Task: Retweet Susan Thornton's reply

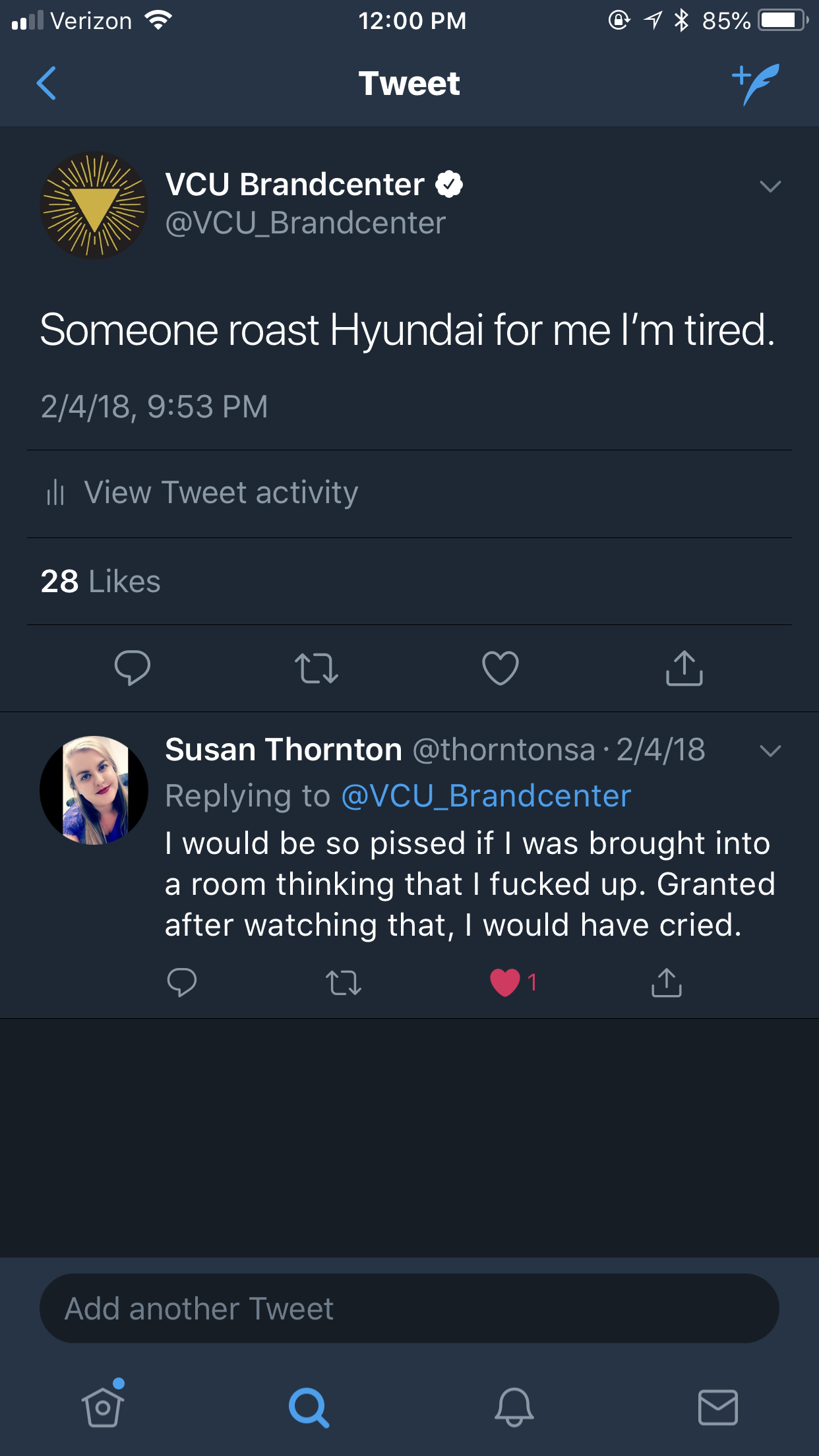Action: pyautogui.click(x=344, y=983)
